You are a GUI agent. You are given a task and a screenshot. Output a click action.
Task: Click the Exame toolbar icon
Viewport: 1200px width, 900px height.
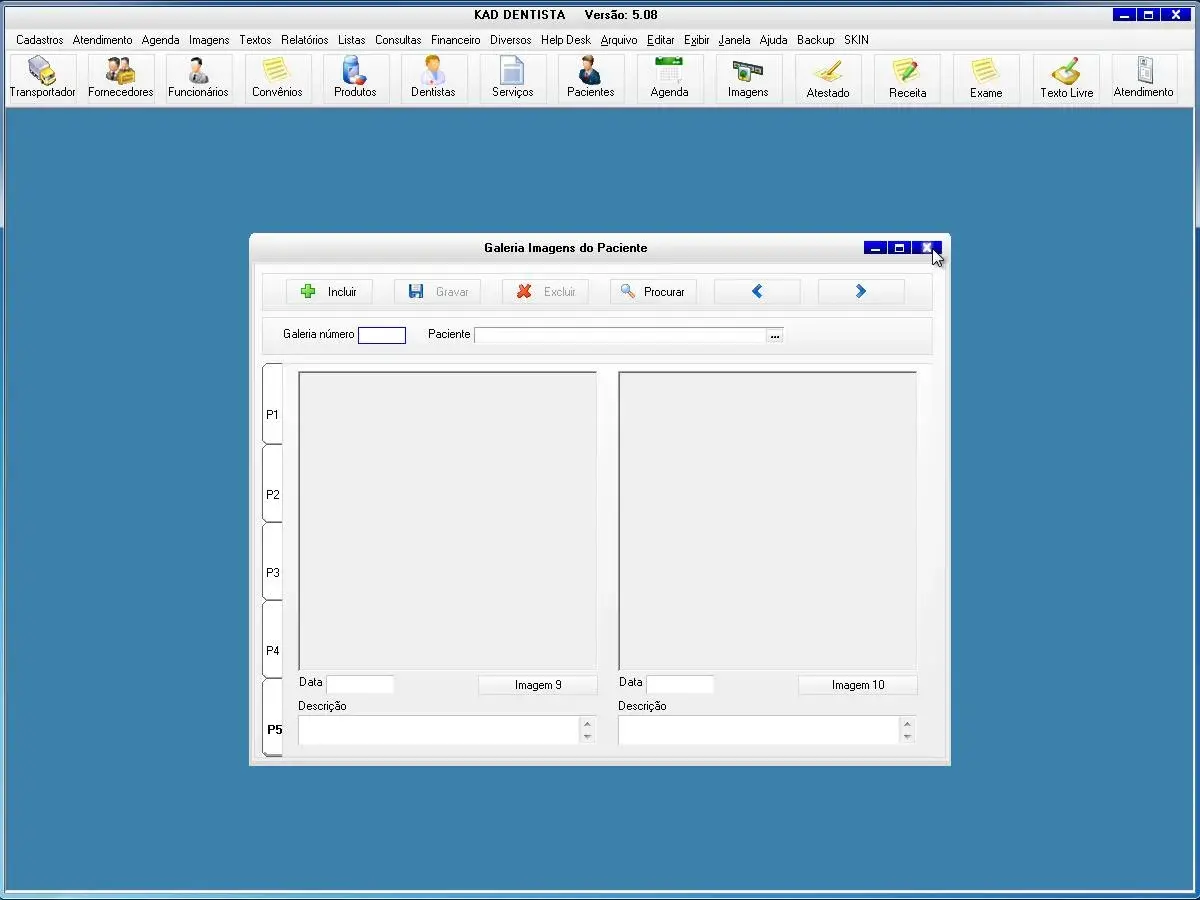(x=986, y=78)
